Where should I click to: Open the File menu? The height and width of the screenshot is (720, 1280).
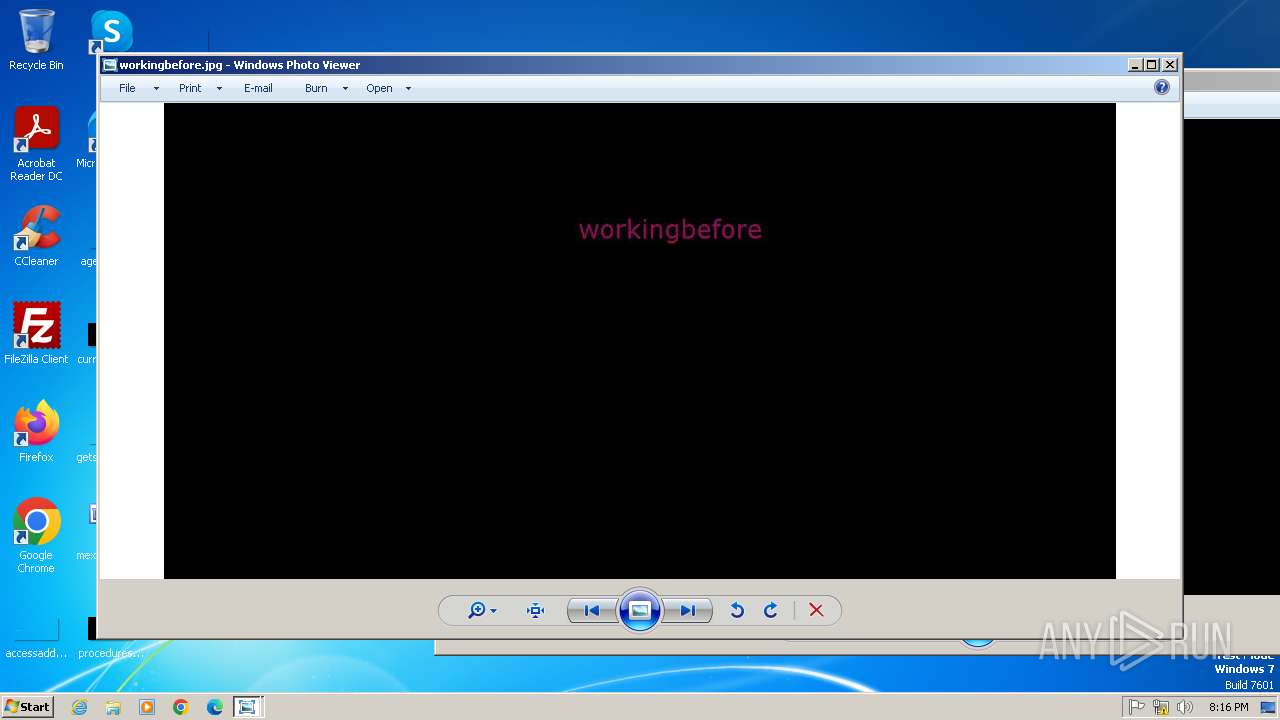pos(127,88)
